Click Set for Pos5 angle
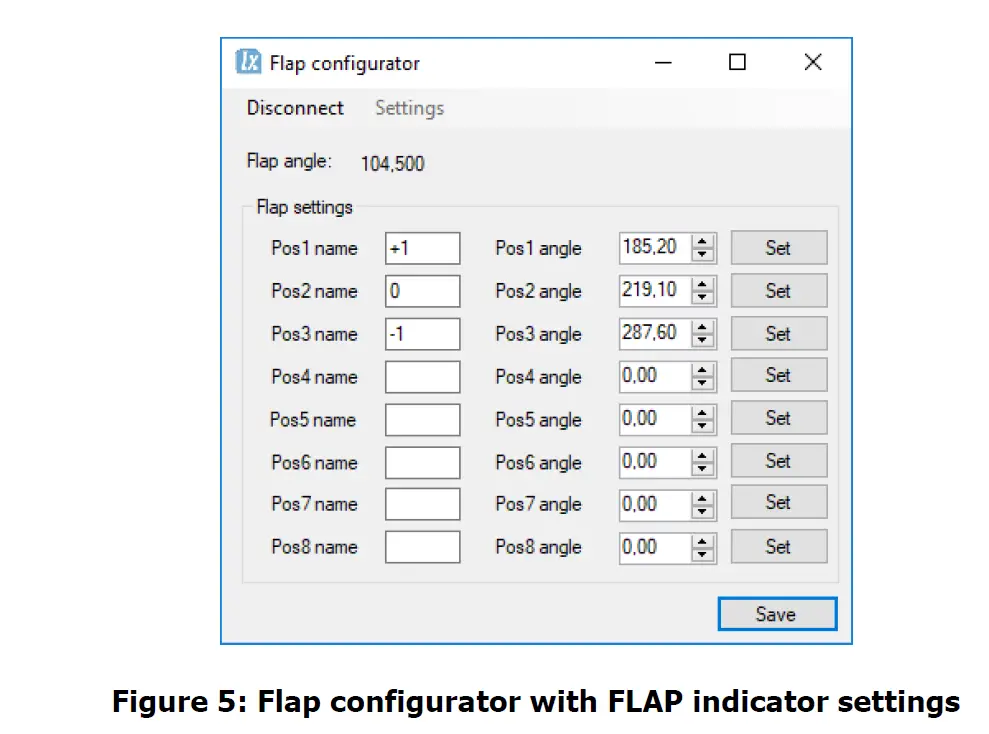 click(778, 418)
